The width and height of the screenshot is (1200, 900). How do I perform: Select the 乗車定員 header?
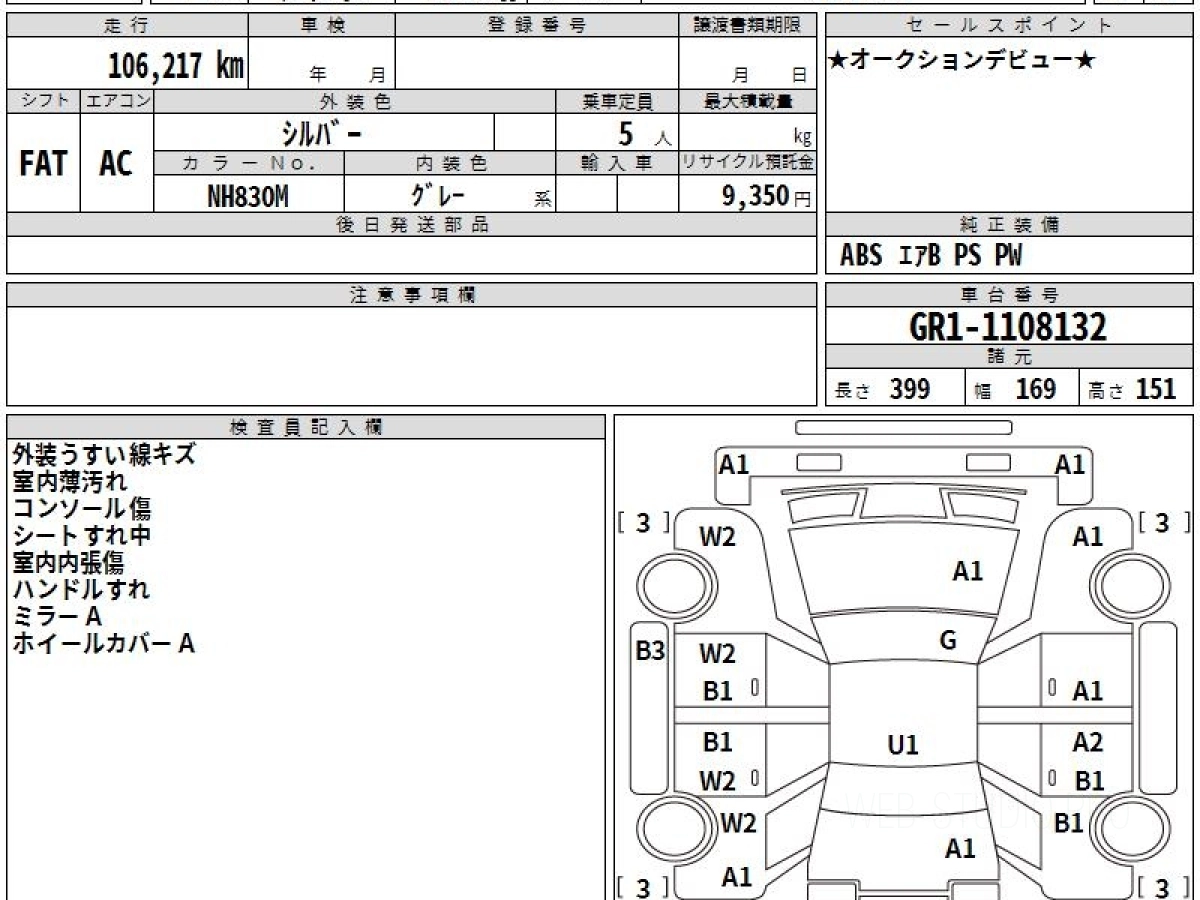(x=616, y=101)
